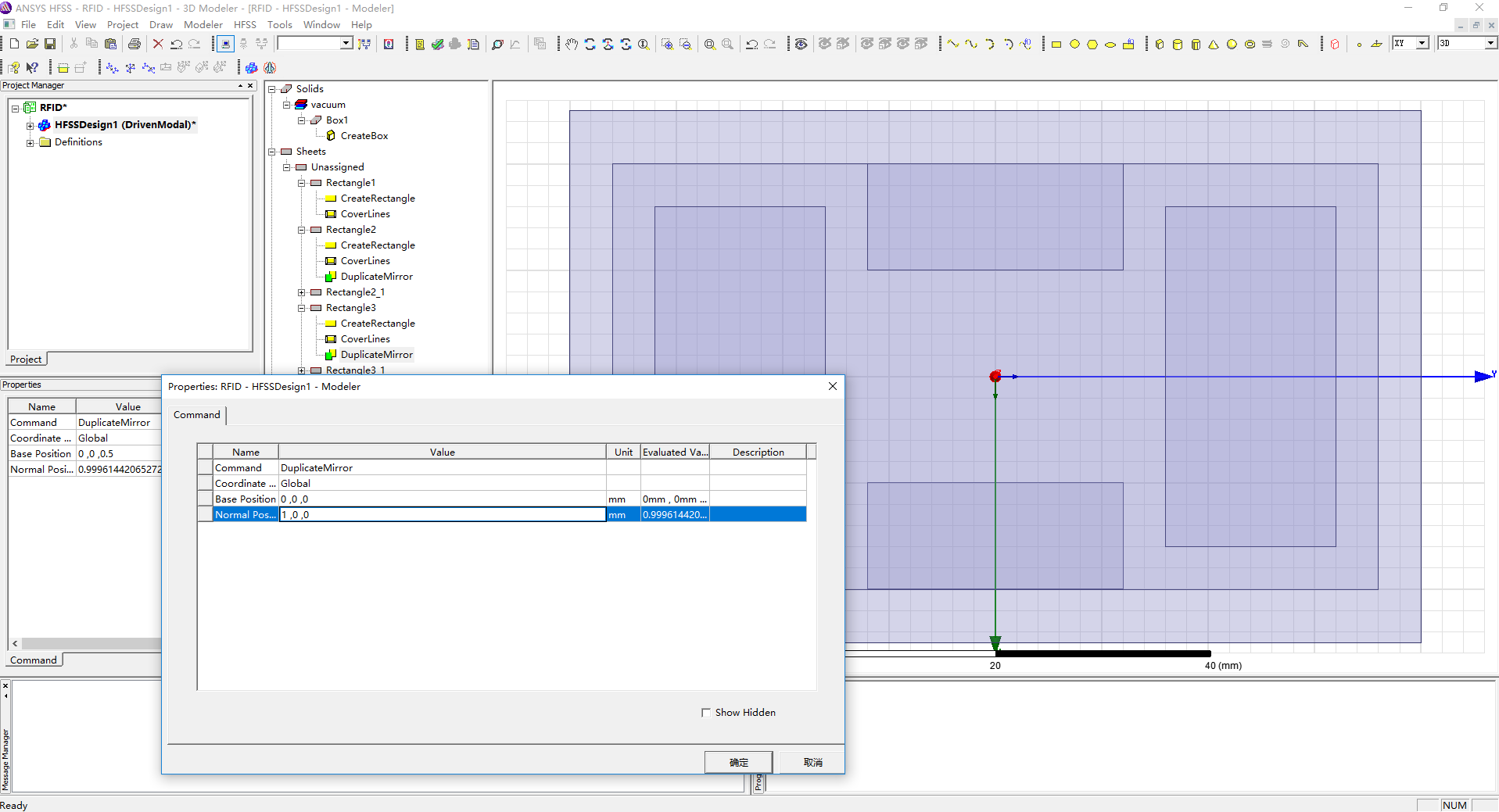1499x812 pixels.
Task: Click the Base Position value field
Action: [442, 499]
